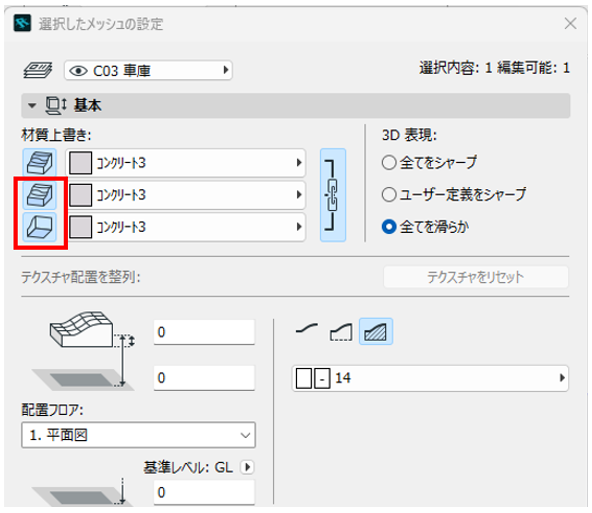Open the C03 車庫 layer dropdown
The width and height of the screenshot is (592, 513).
click(x=148, y=70)
